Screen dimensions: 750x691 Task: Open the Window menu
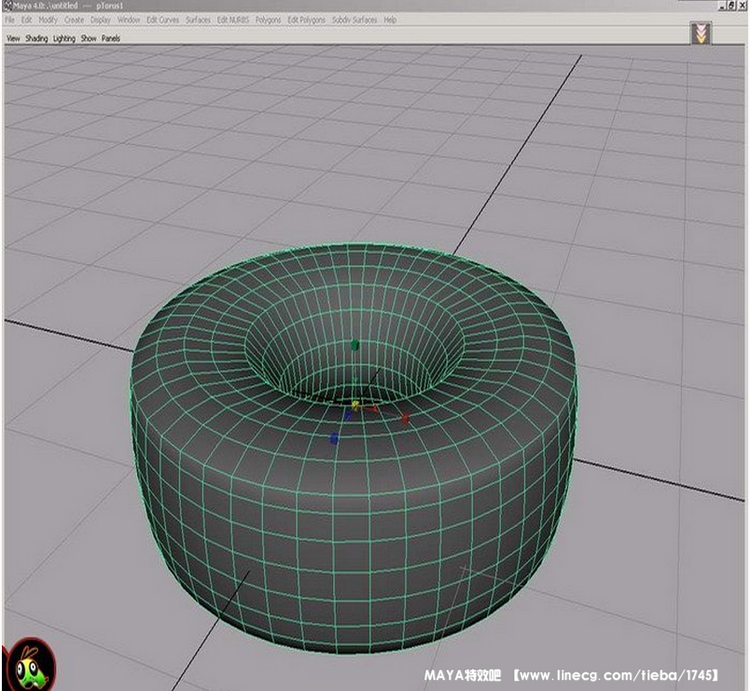coord(129,20)
